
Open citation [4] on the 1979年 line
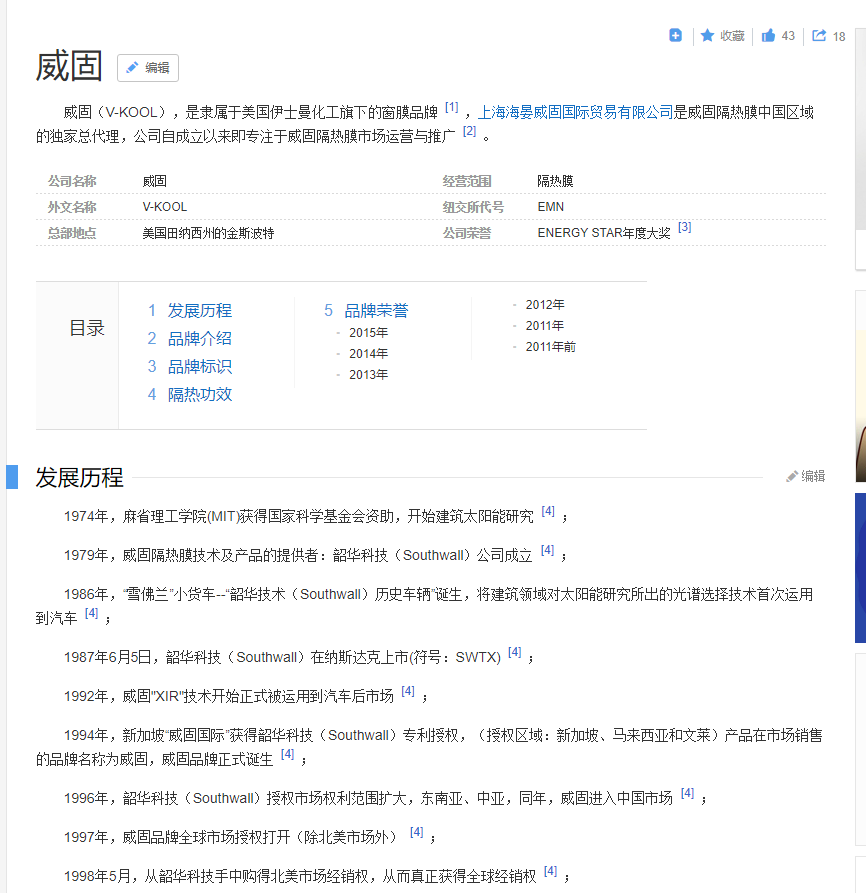[547, 550]
